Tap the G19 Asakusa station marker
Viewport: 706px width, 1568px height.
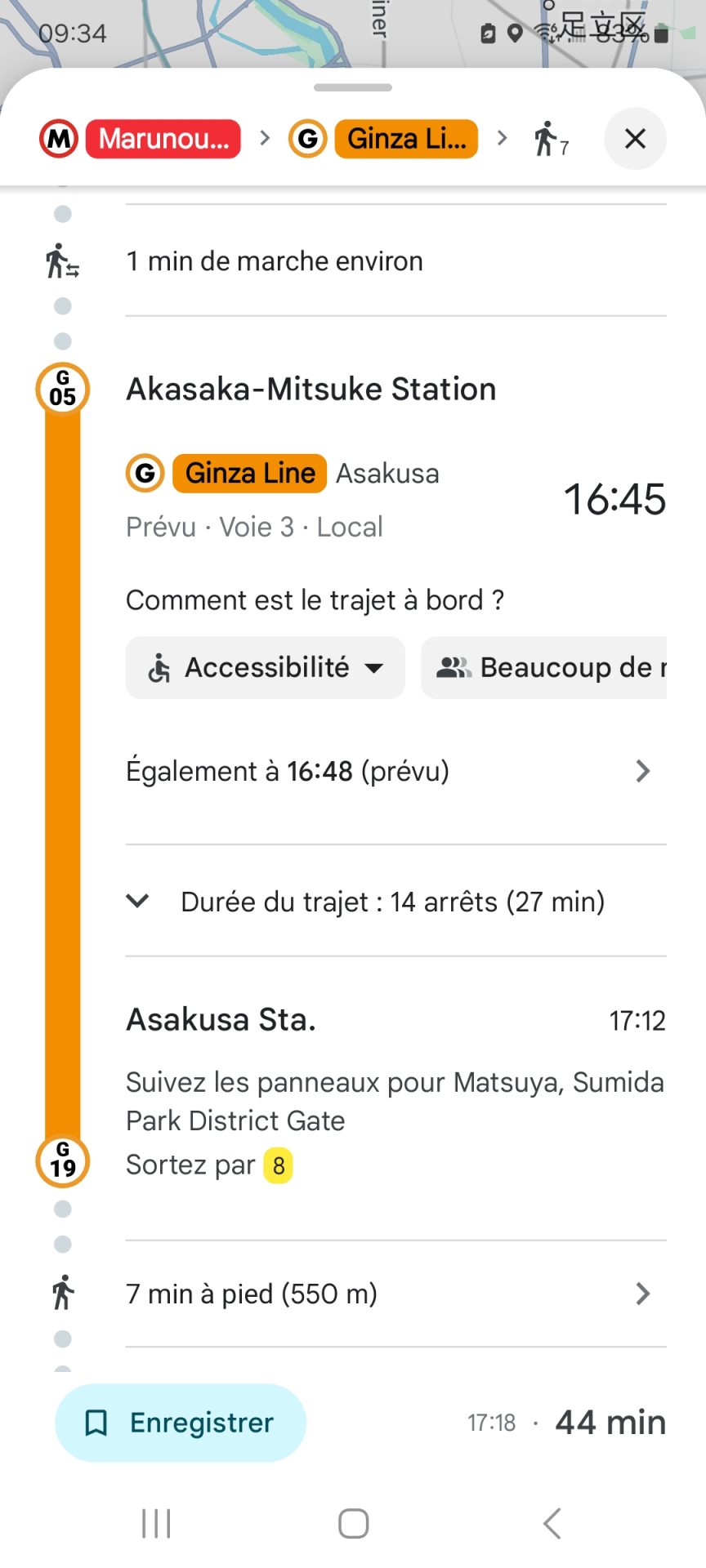click(63, 1160)
